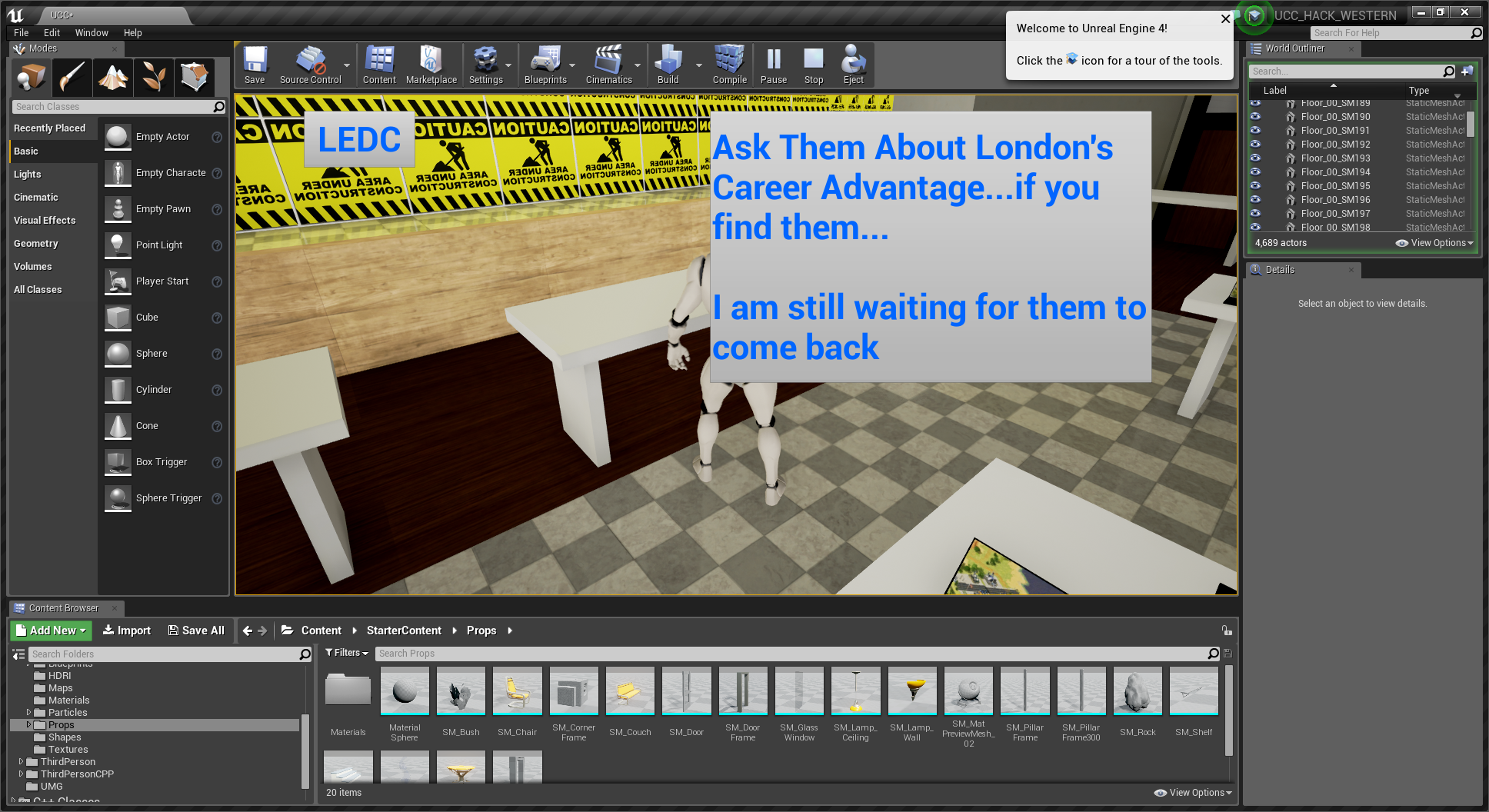Viewport: 1489px width, 812px height.
Task: Launch the Marketplace from the toolbar
Action: [x=431, y=65]
